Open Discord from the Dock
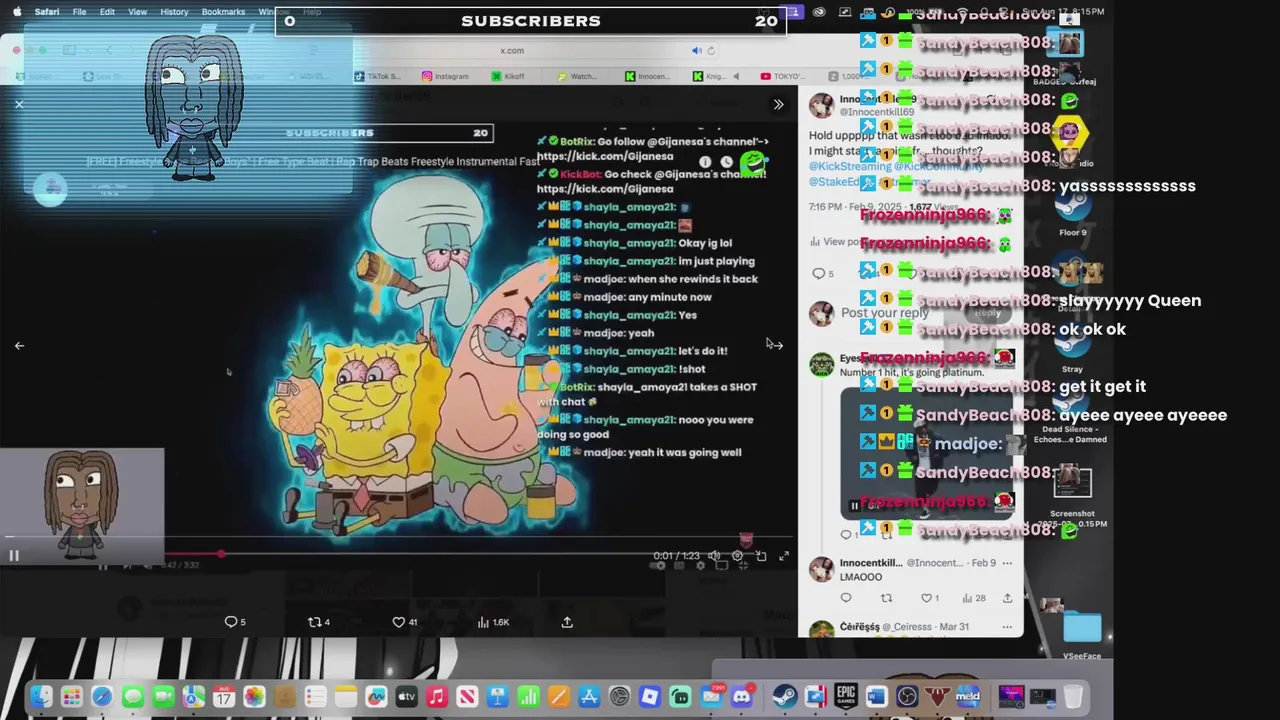Image resolution: width=1280 pixels, height=720 pixels. pyautogui.click(x=742, y=697)
